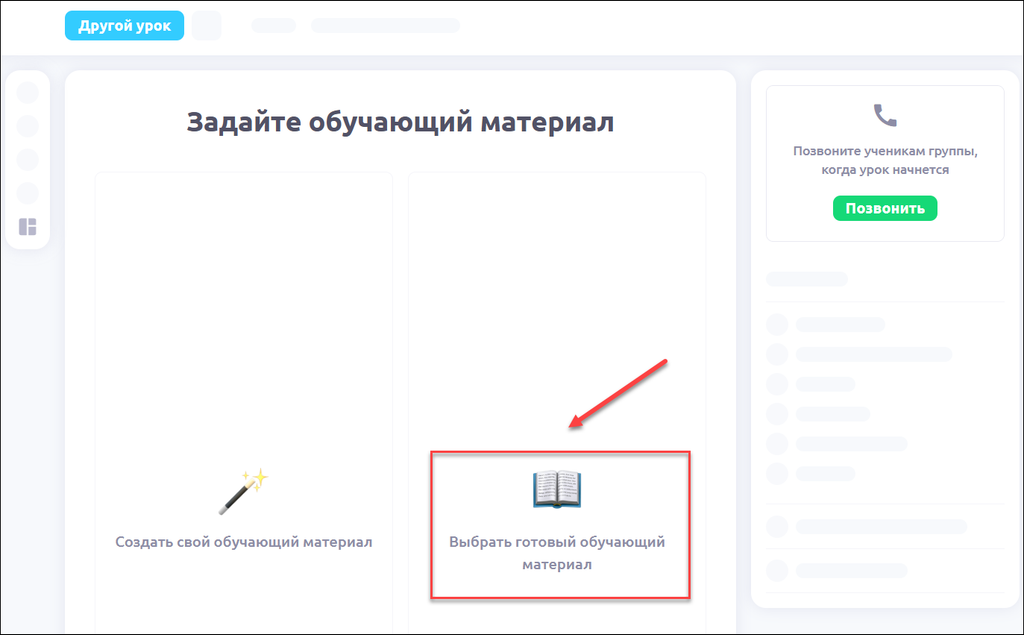1024x635 pixels.
Task: Select the fourth circle in left sidebar
Action: point(28,193)
